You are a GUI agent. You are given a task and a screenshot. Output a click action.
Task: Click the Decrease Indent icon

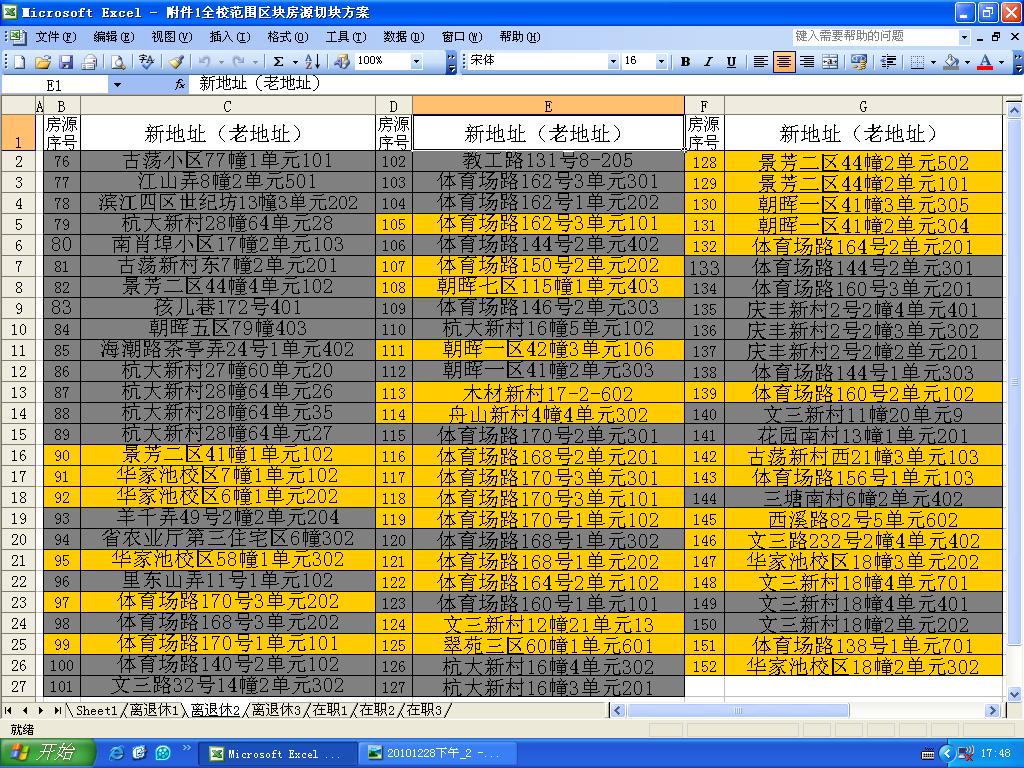[888, 61]
